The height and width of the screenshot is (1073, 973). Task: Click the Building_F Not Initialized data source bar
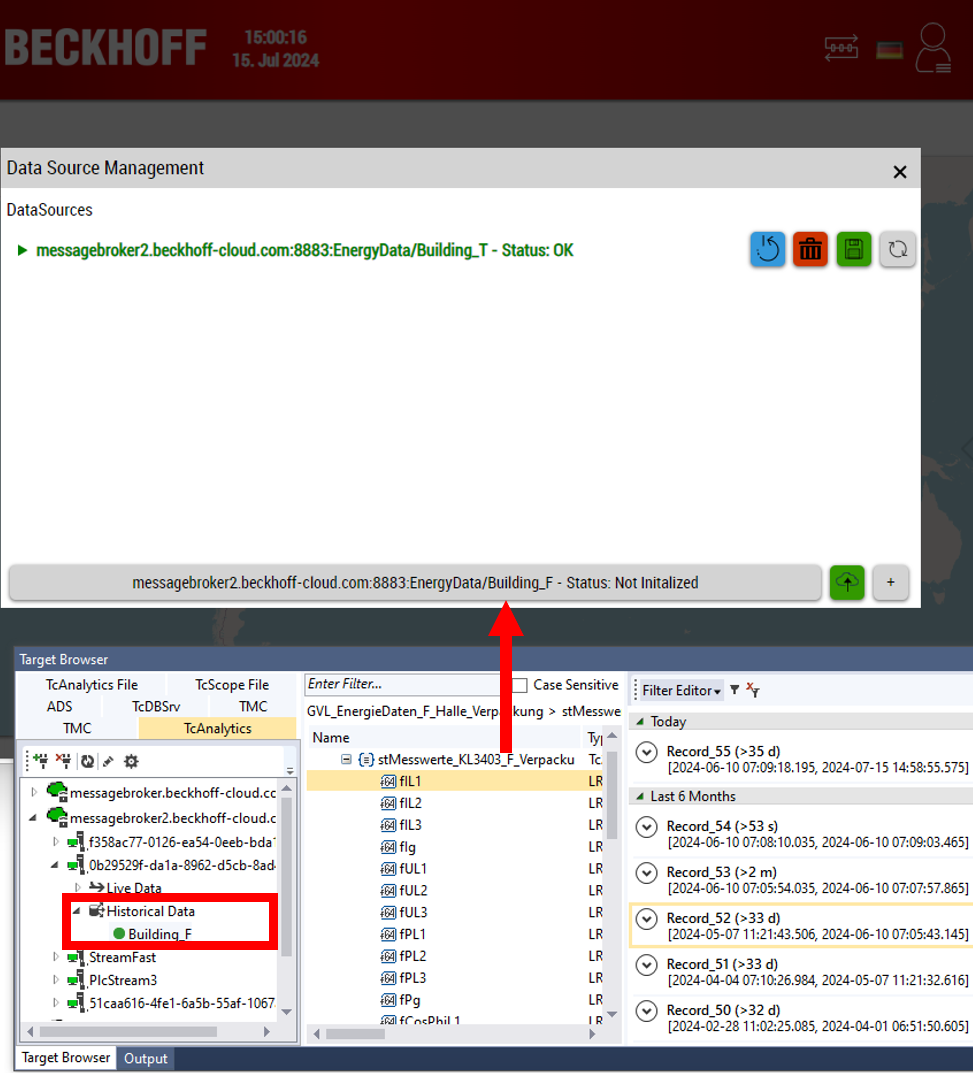[414, 582]
